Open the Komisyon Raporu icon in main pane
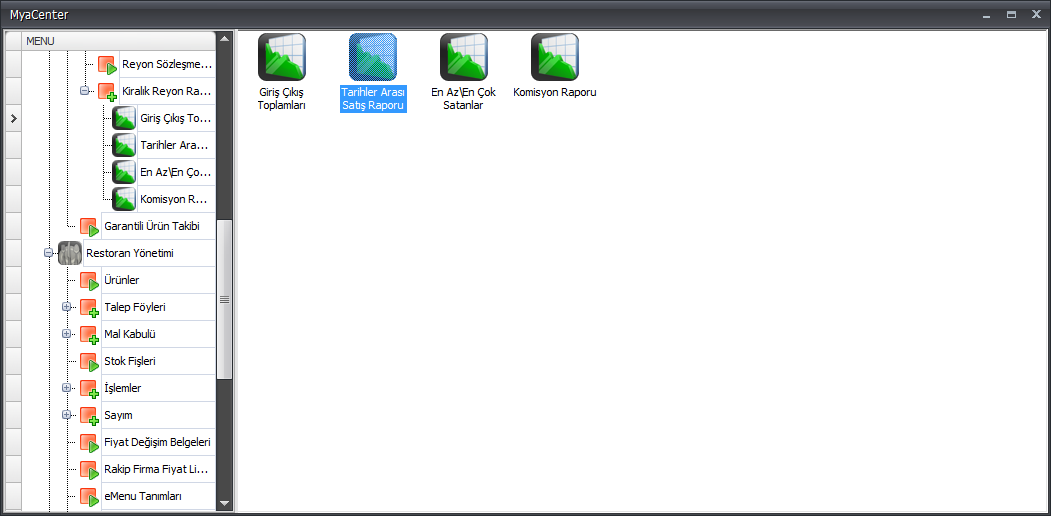 (555, 57)
